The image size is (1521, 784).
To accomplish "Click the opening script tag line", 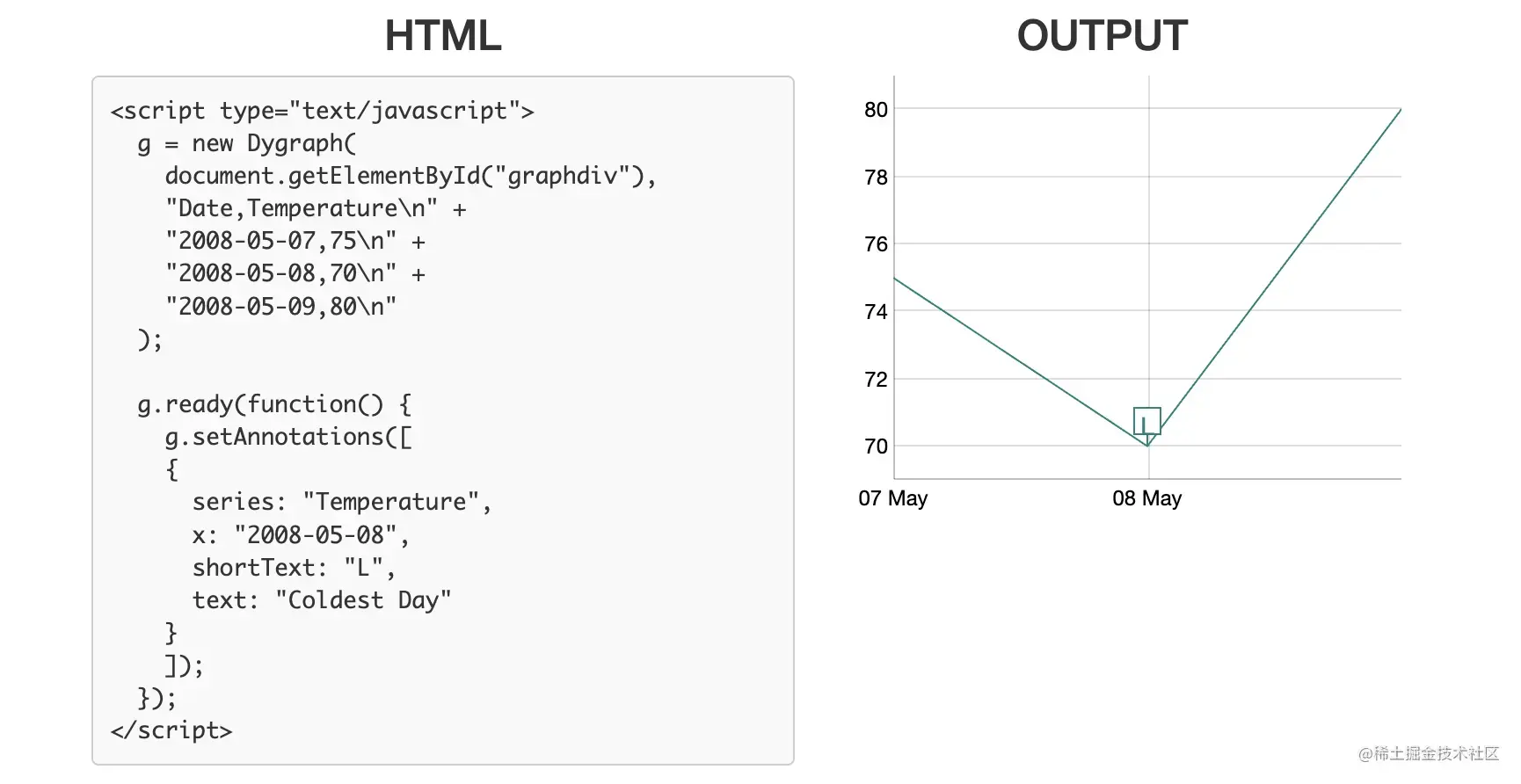I will 322,111.
